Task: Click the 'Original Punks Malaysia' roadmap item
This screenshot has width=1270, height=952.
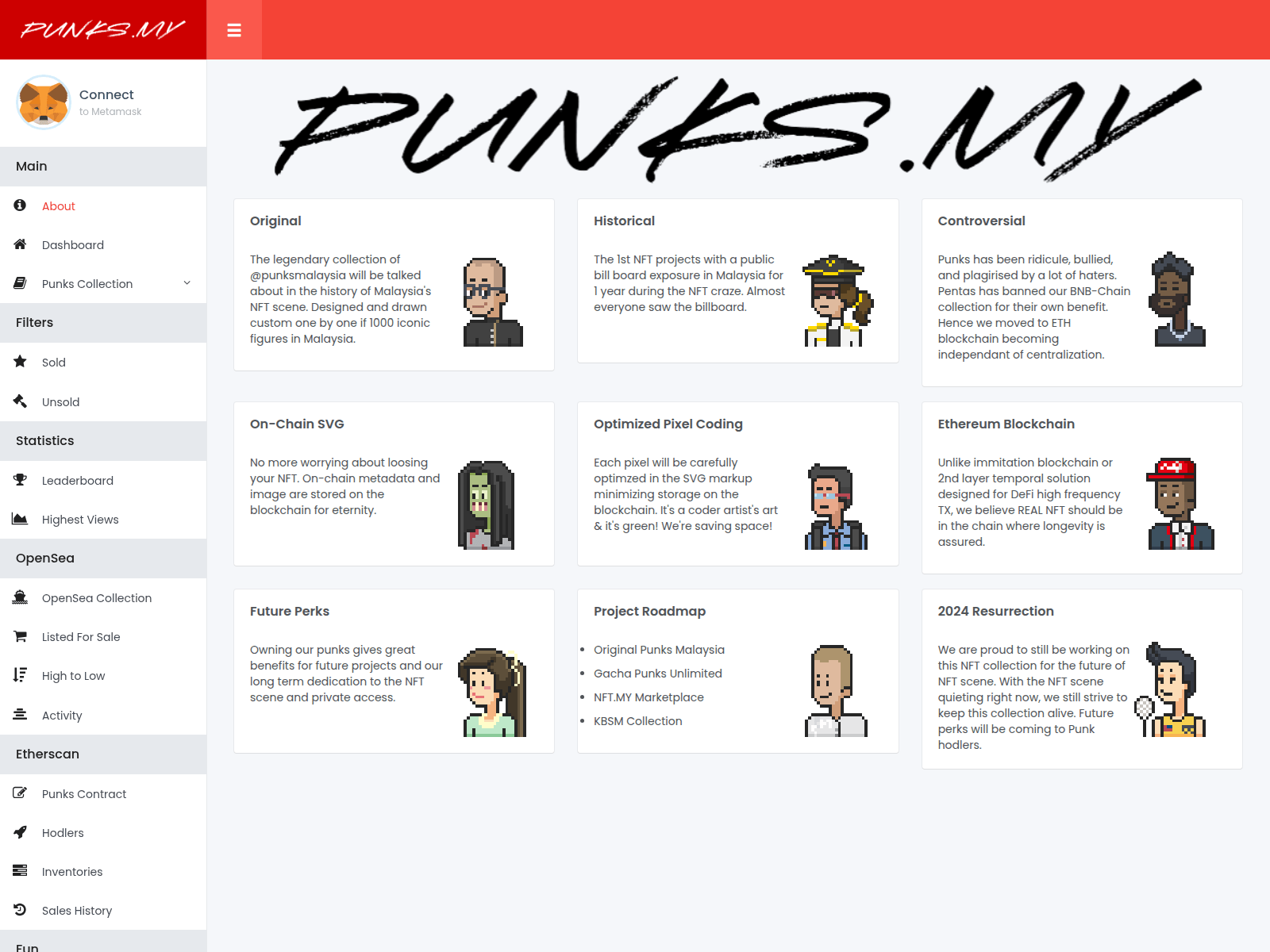Action: coord(659,650)
